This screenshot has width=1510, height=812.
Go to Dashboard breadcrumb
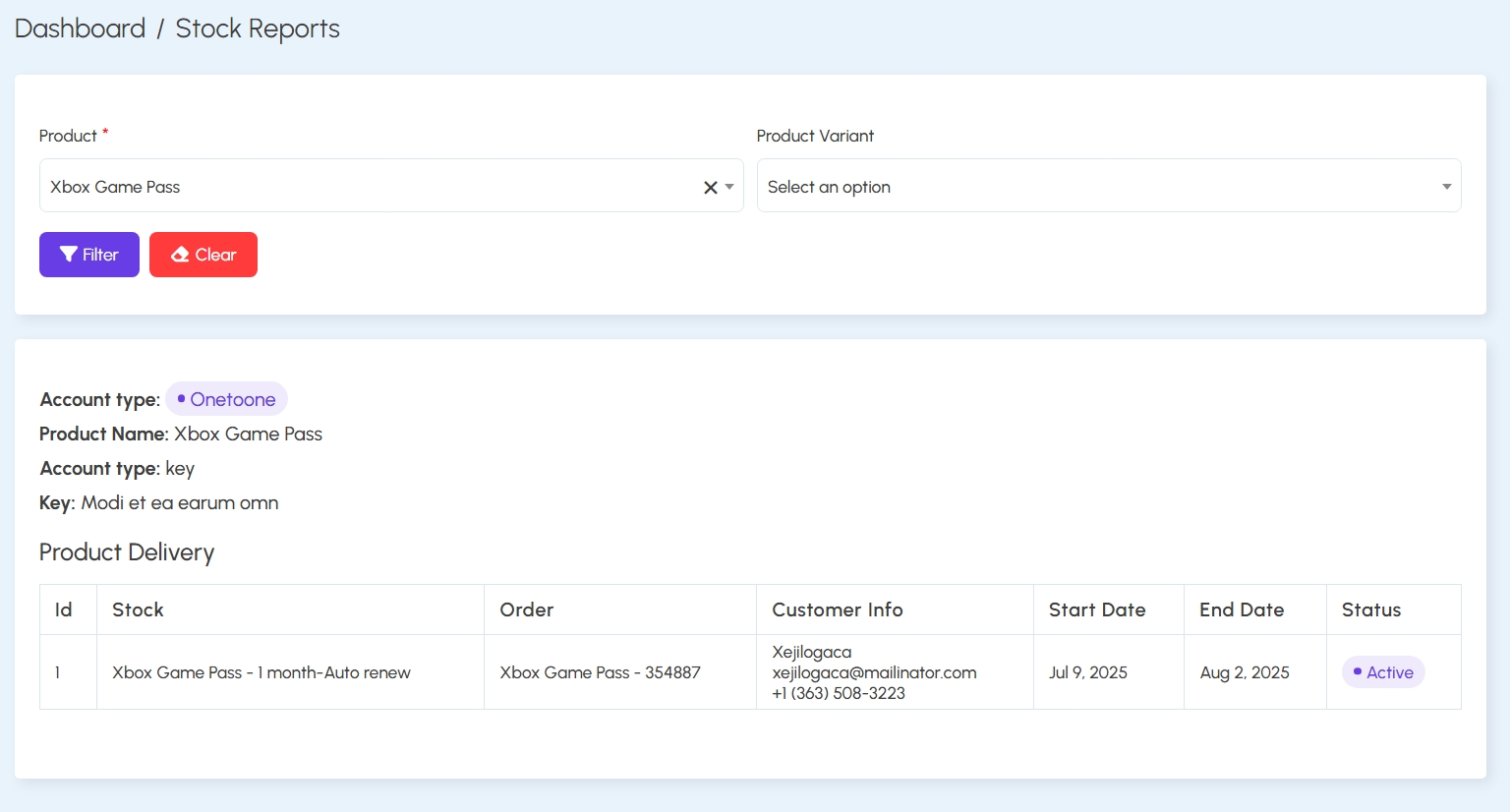coord(80,29)
